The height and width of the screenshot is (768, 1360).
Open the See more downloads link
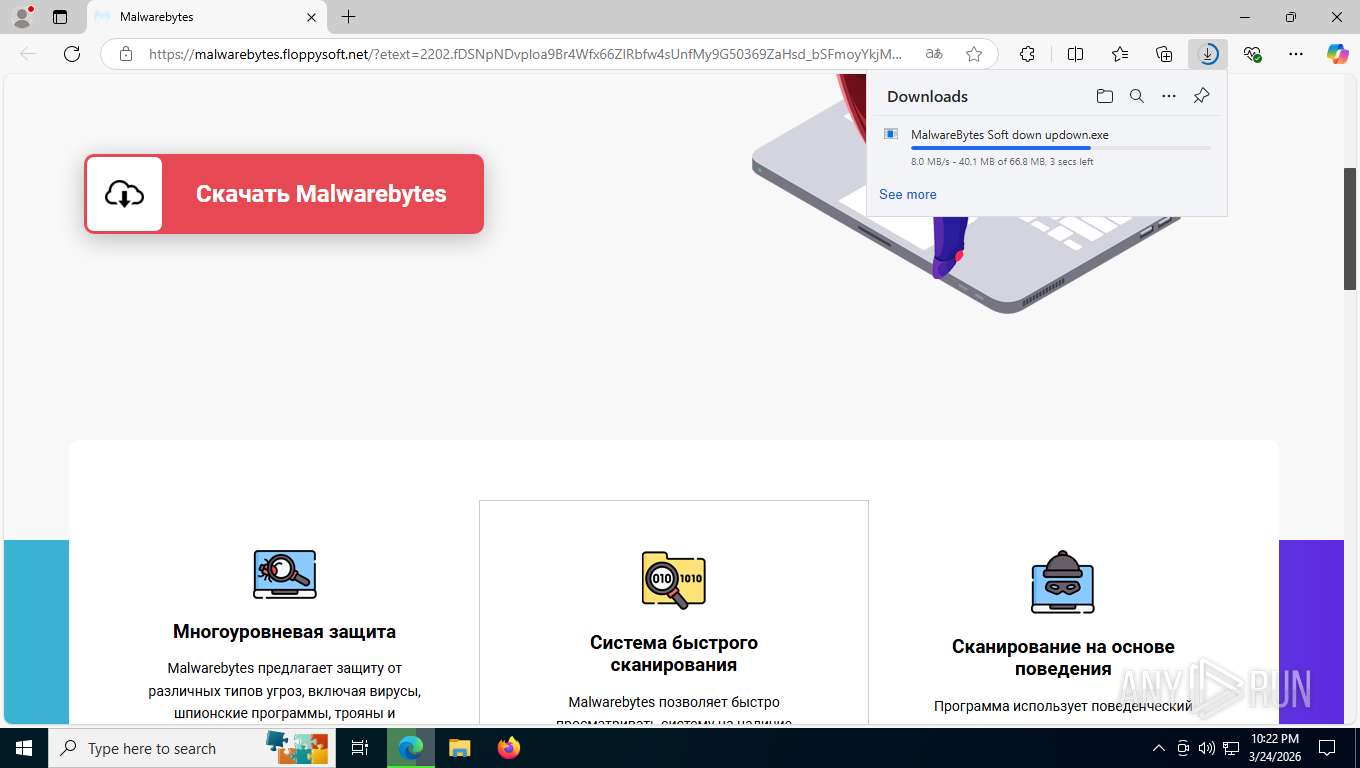[908, 194]
